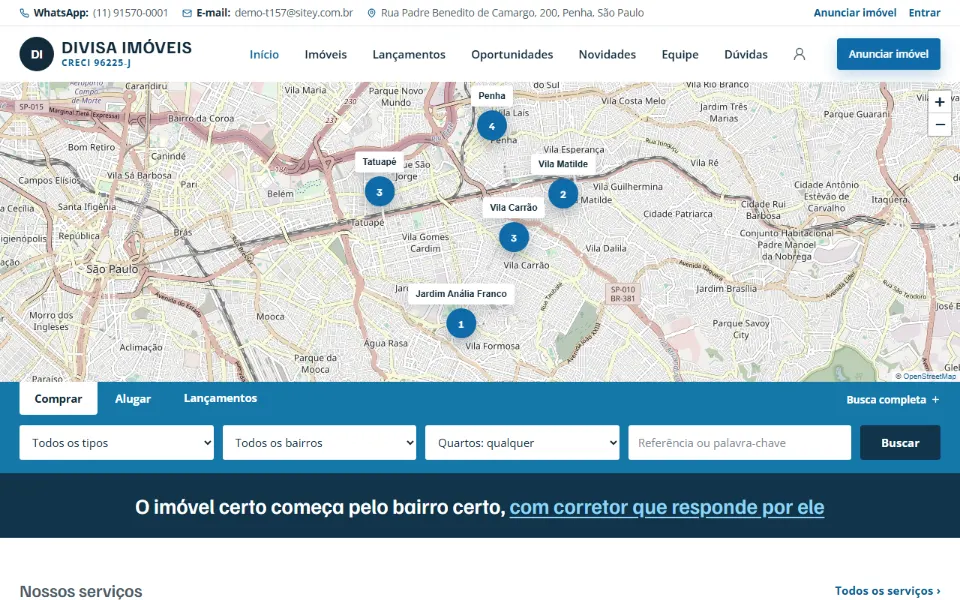Click the Jardim Anália Franco map label

tap(461, 294)
